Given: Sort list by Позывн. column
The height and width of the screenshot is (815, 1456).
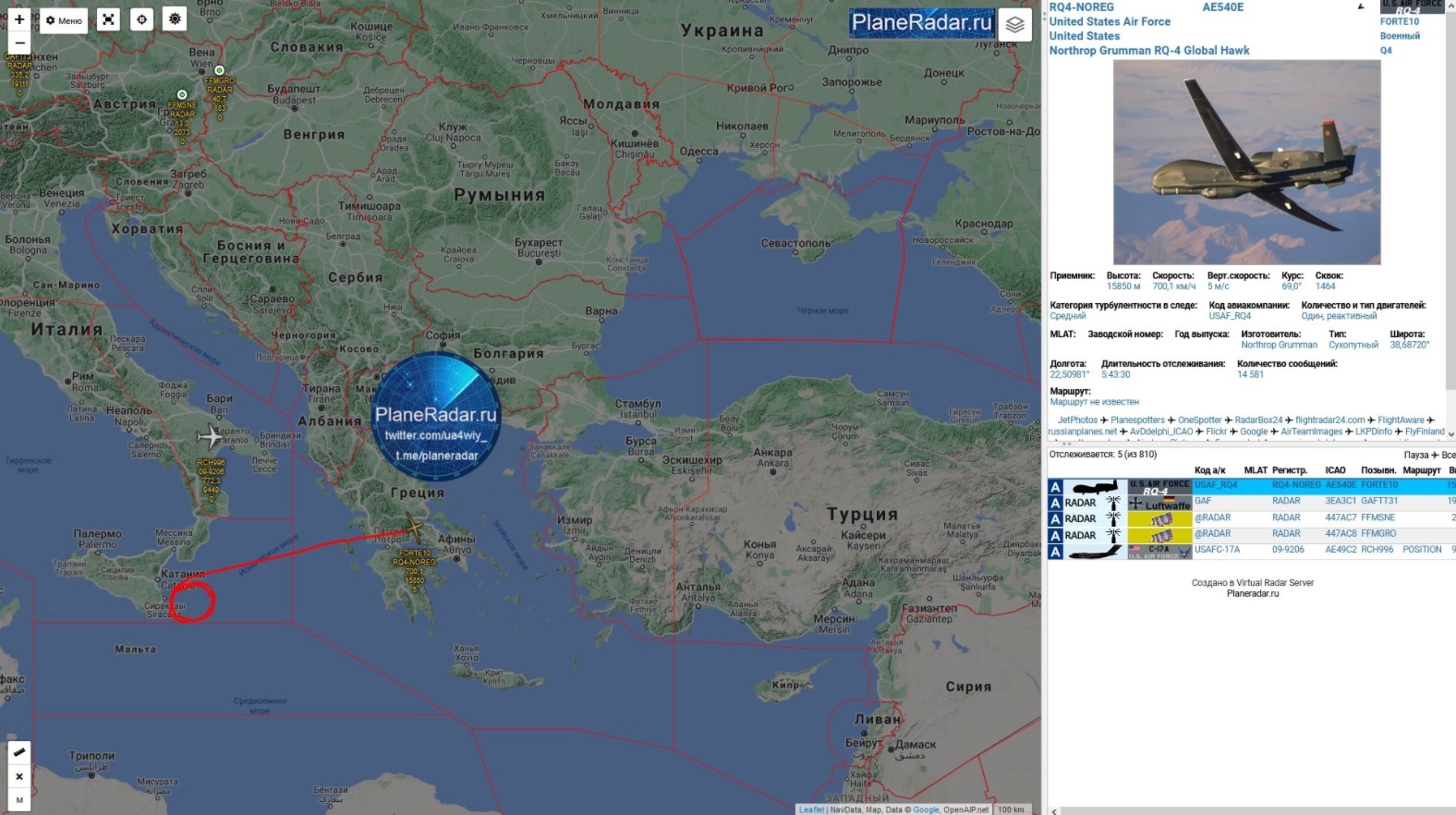Looking at the screenshot, I should 1378,470.
